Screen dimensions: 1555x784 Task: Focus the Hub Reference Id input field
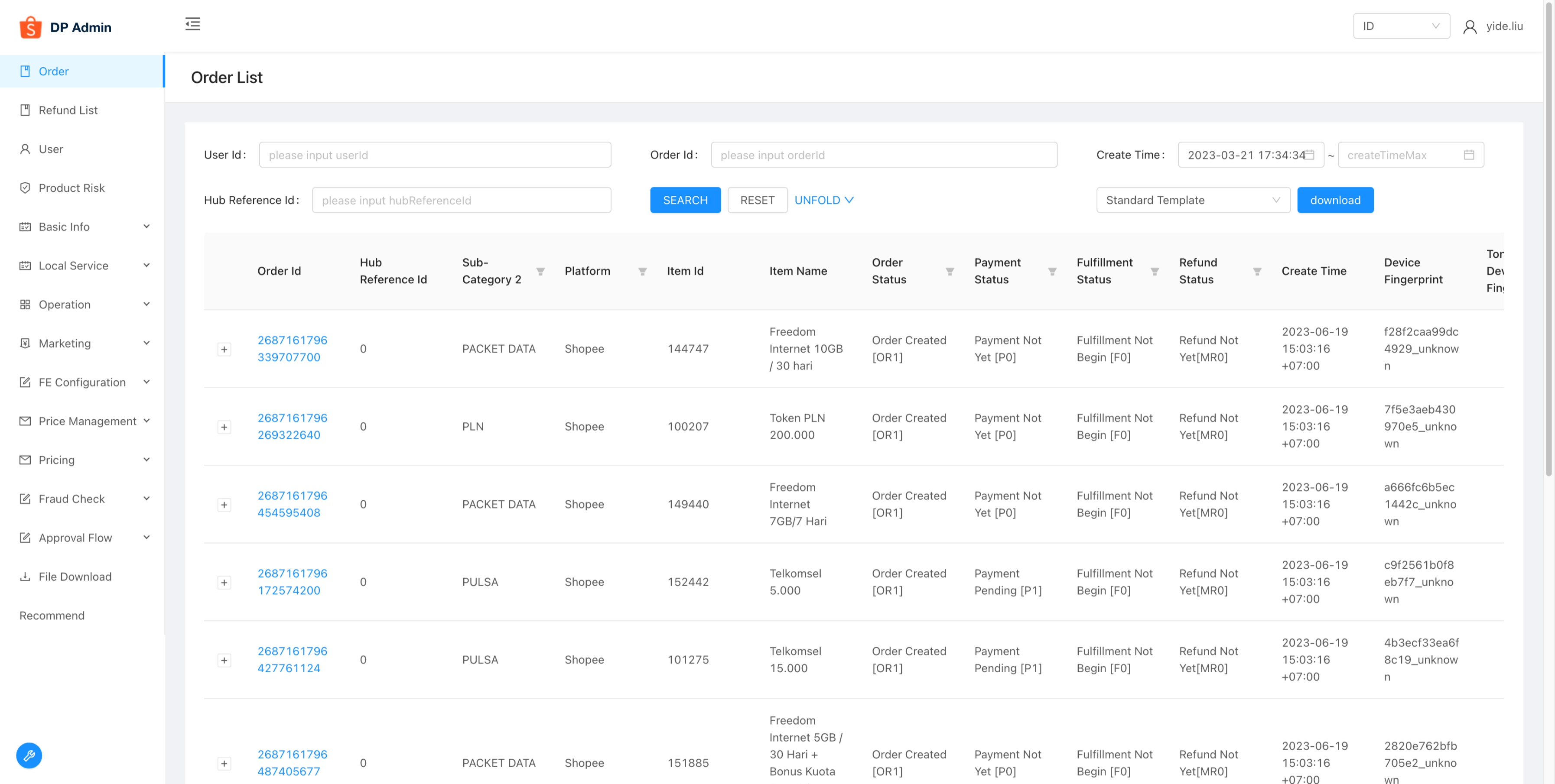(x=461, y=200)
